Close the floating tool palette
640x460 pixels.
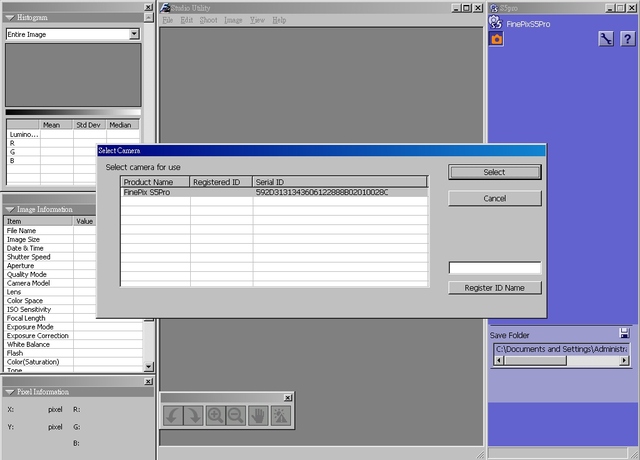[x=288, y=398]
